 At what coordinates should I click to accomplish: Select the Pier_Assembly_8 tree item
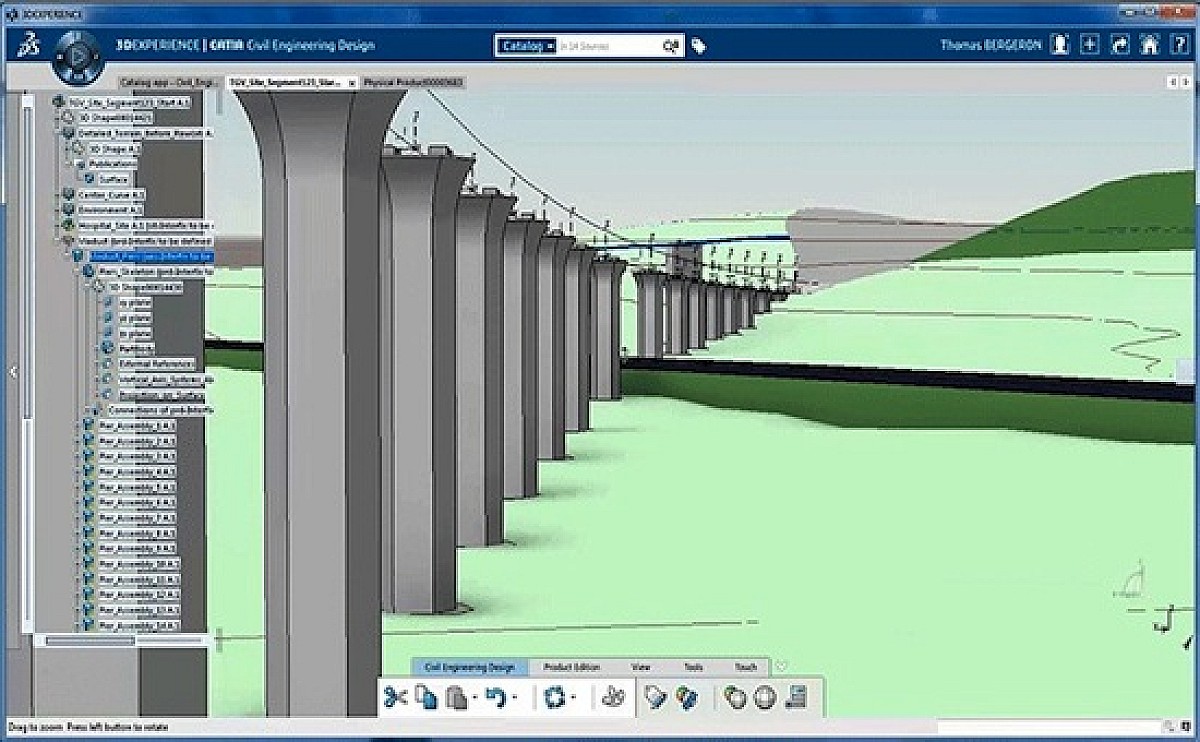click(136, 534)
